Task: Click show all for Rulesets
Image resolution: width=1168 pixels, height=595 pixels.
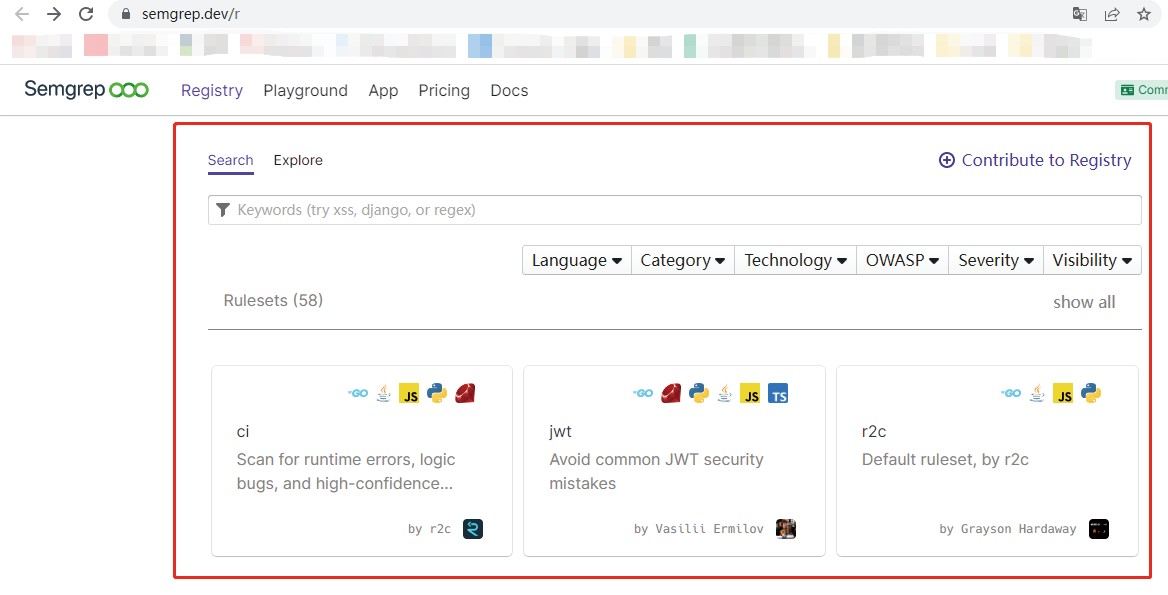Action: tap(1084, 302)
